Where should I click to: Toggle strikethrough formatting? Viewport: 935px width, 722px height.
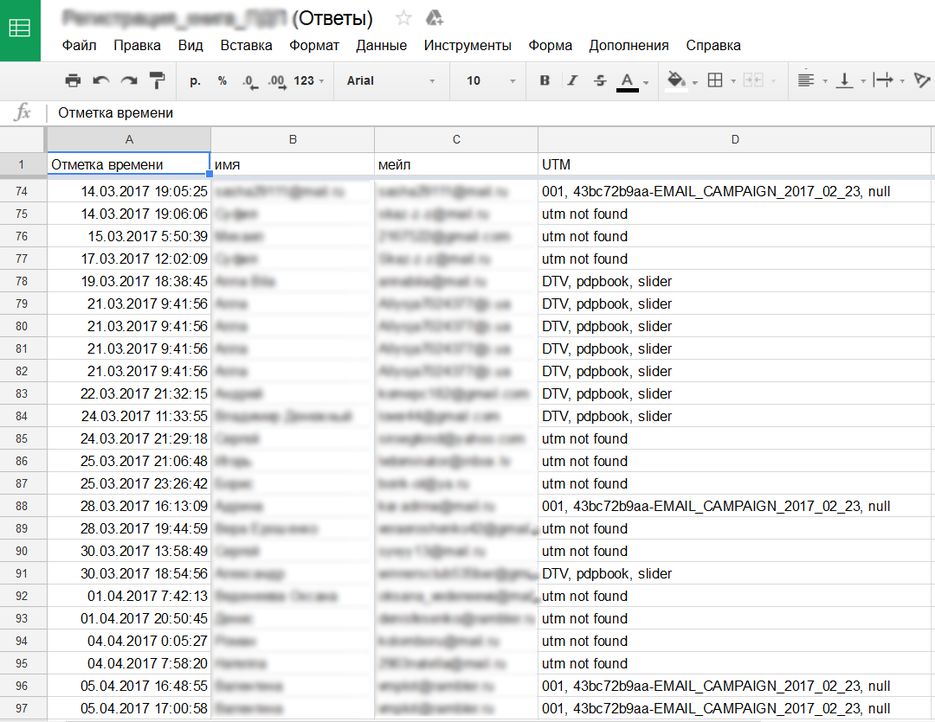coord(600,80)
